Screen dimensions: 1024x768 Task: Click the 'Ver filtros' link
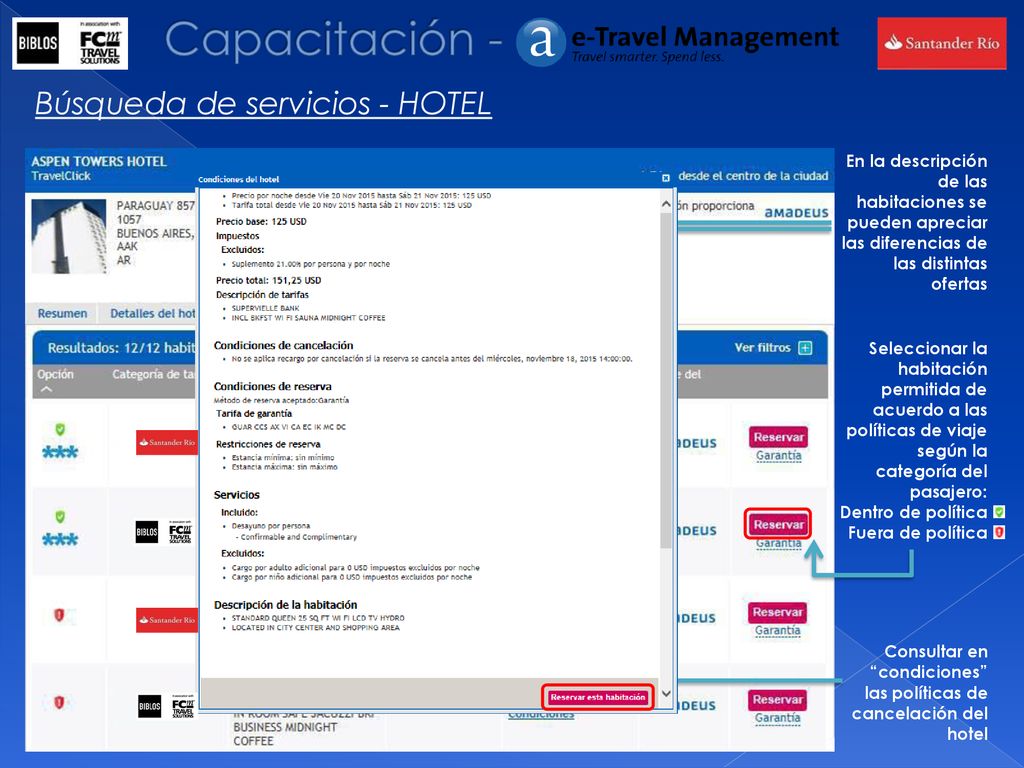[762, 347]
